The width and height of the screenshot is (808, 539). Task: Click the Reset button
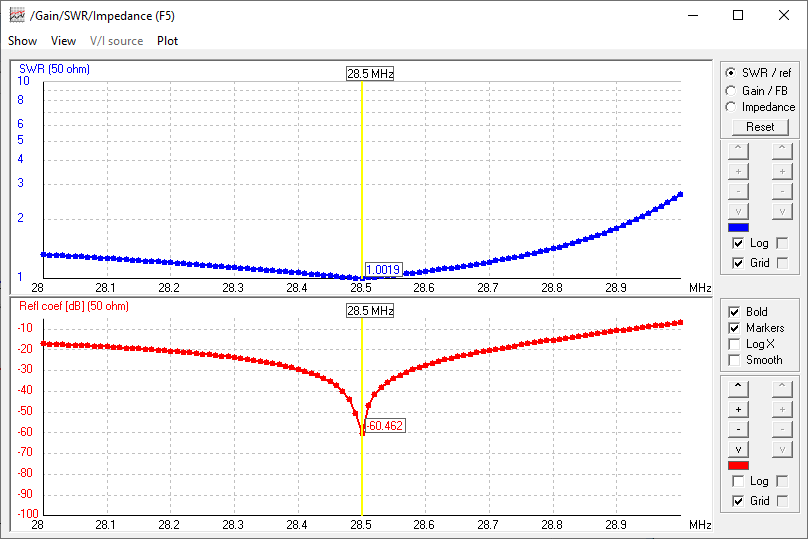(x=760, y=127)
